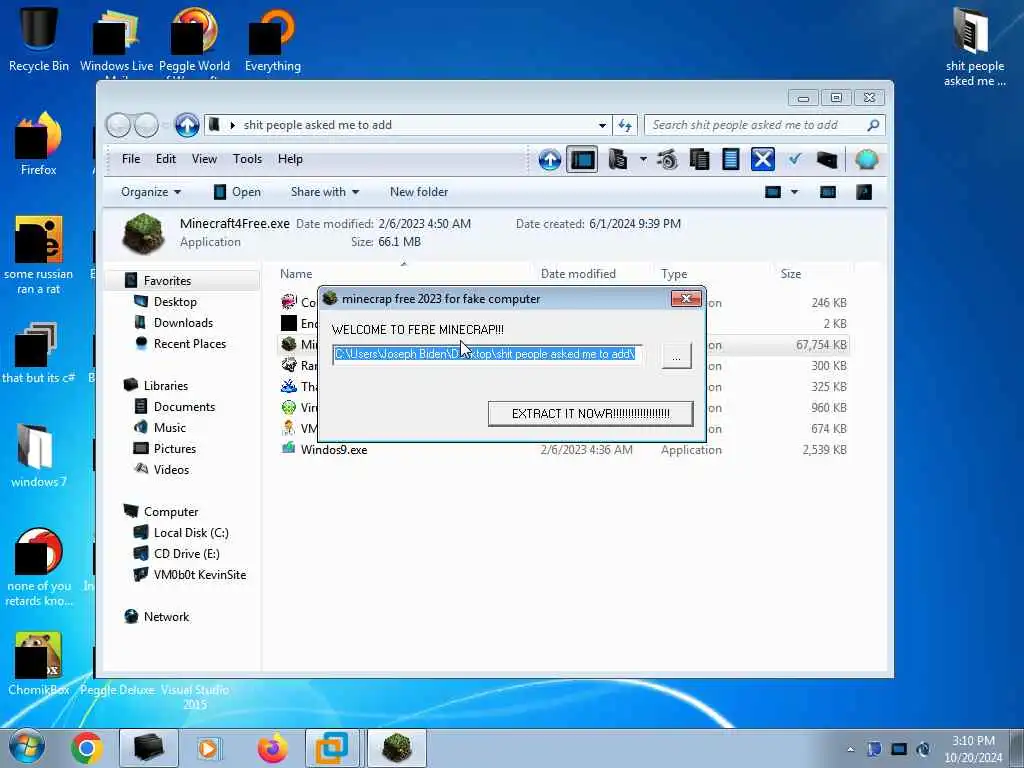The width and height of the screenshot is (1024, 768).
Task: Click the blue up-arrow icon in the menu toolbar
Action: coord(549,159)
